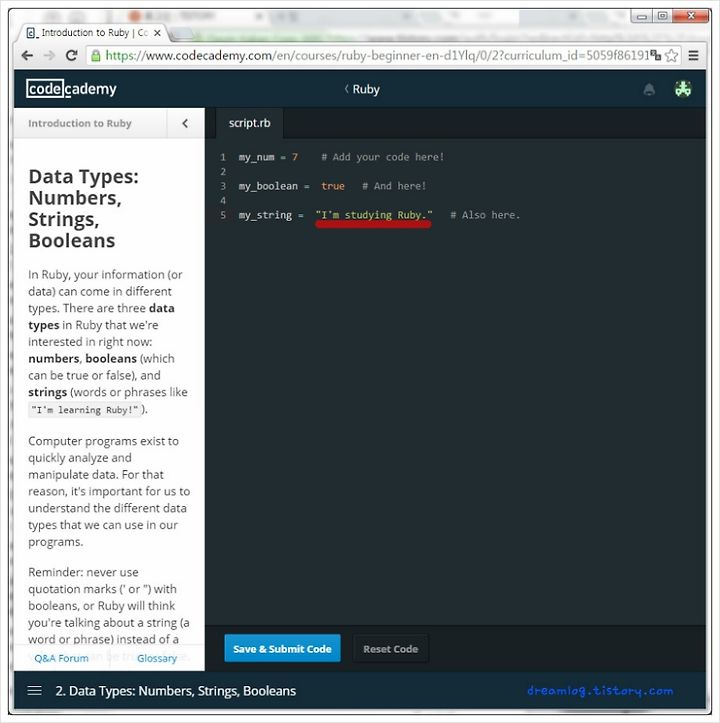
Task: Go back with browser back arrow
Action: (27, 56)
